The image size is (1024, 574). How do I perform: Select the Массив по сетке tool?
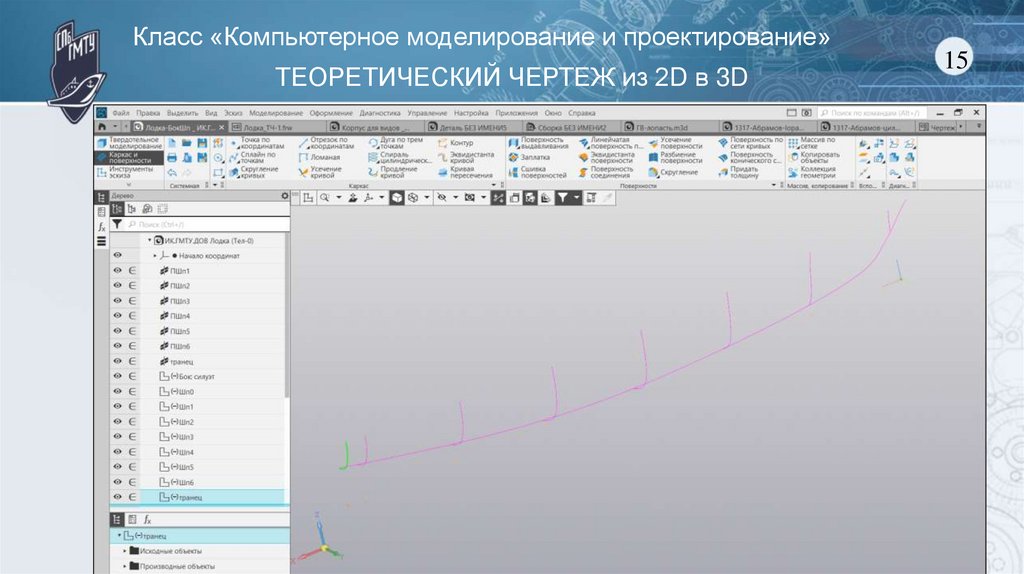pos(812,142)
